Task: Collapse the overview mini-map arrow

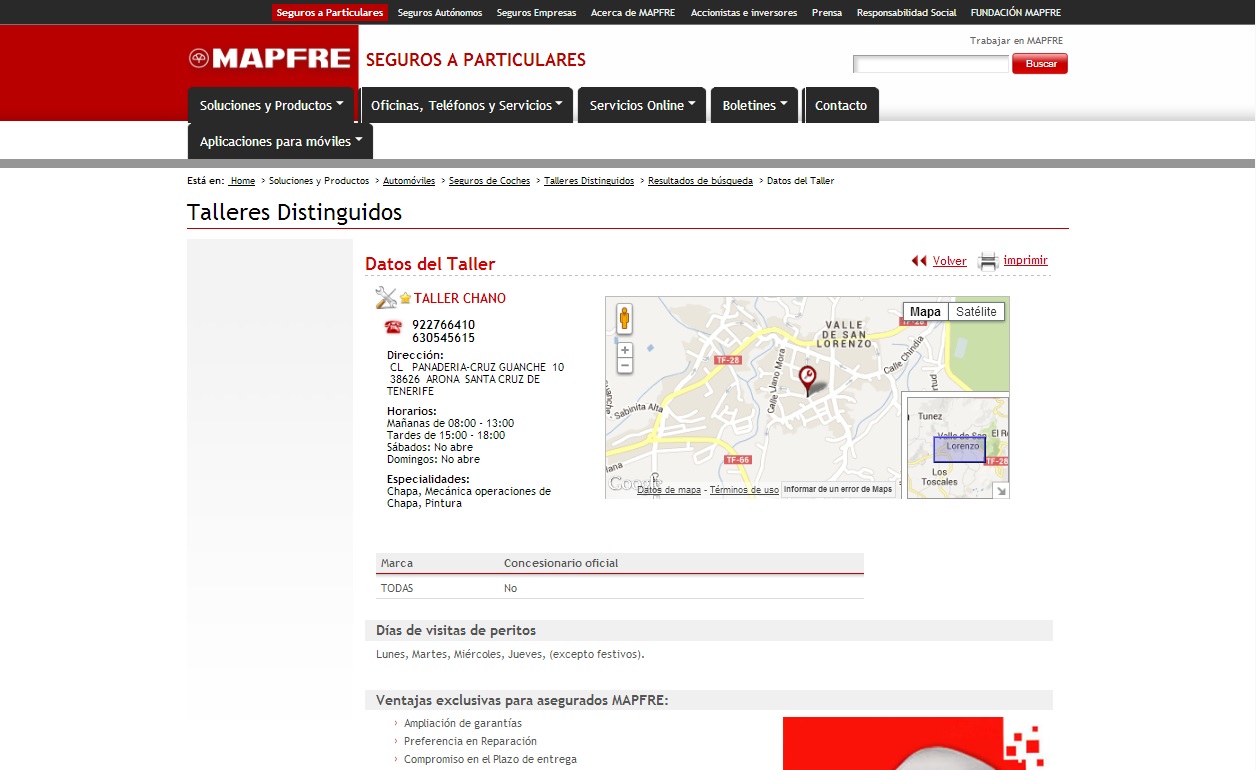Action: coord(1000,490)
